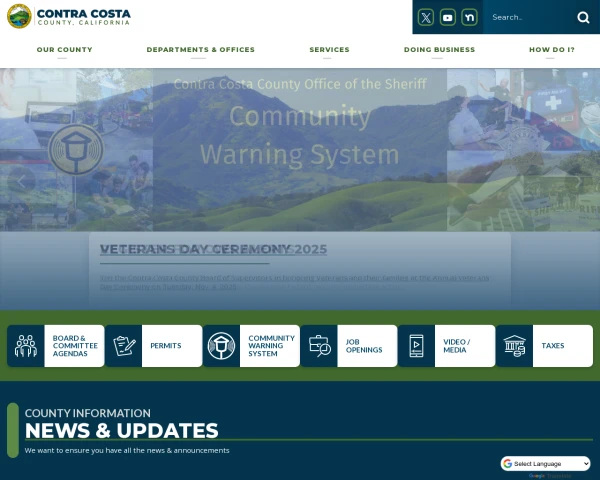Open the Services menu
The image size is (600, 480).
tap(329, 50)
